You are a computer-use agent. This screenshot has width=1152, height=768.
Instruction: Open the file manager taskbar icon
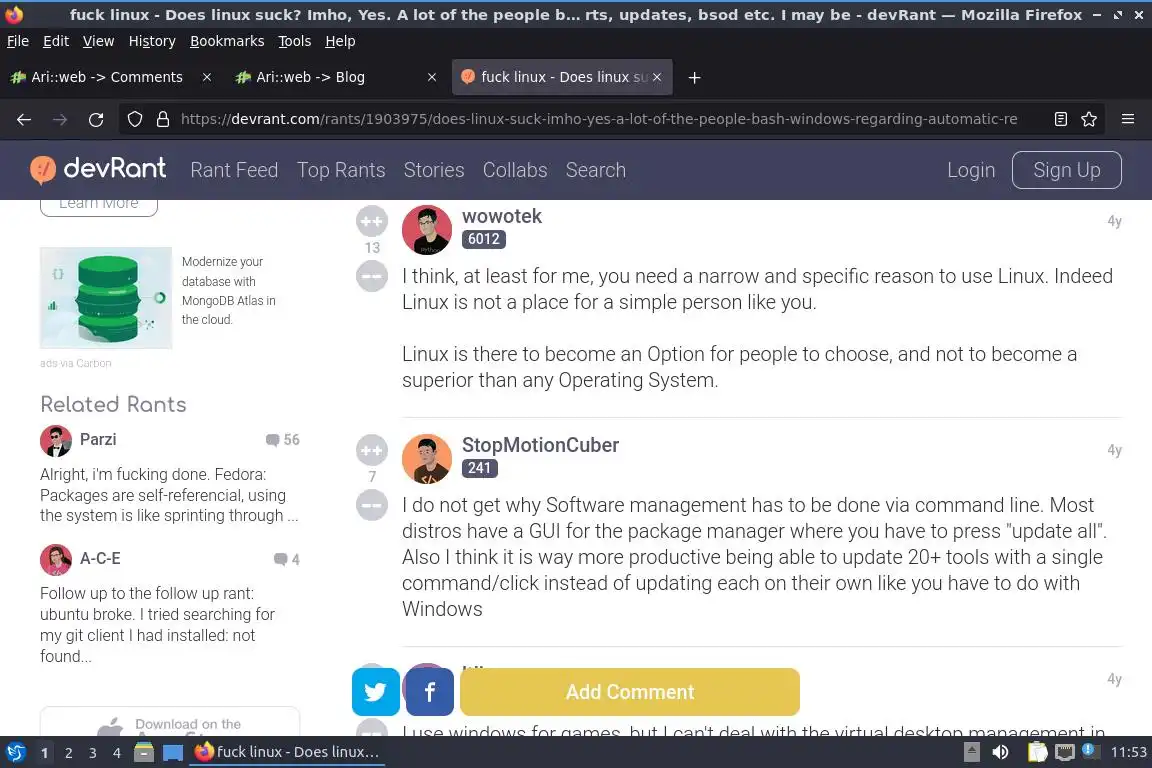[x=144, y=752]
